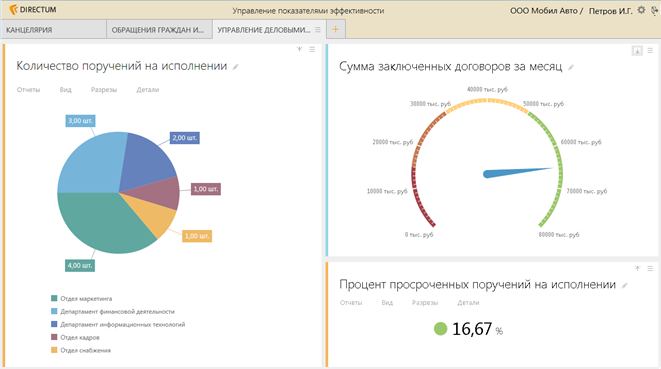Viewport: 661px width, 369px height.
Task: Click the dark blue pie slice
Action: (x=145, y=160)
